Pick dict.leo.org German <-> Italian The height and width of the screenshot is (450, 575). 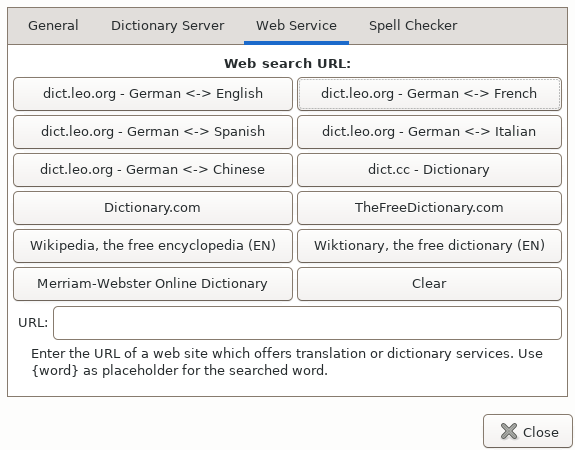pyautogui.click(x=429, y=132)
